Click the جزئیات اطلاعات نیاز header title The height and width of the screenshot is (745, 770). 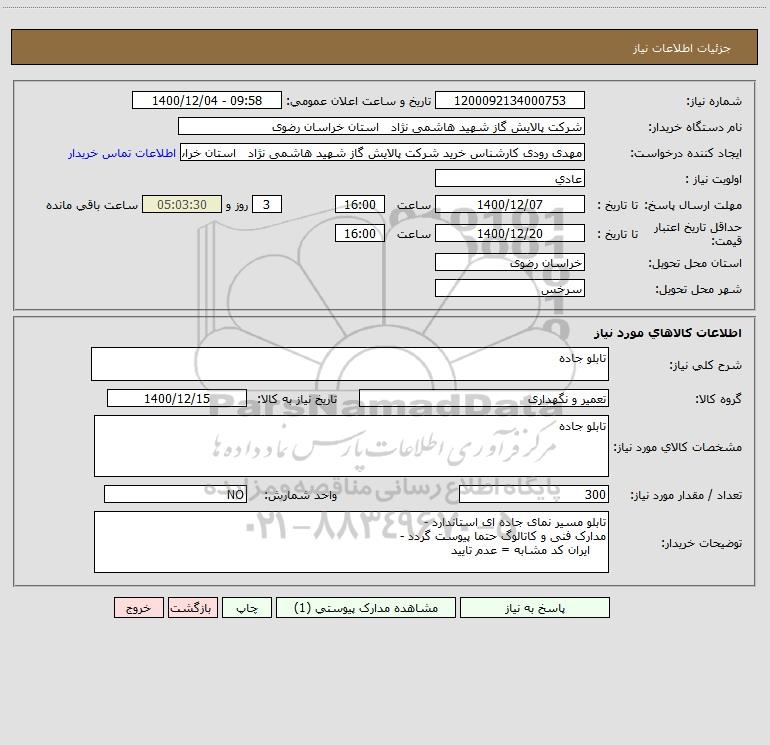(682, 48)
